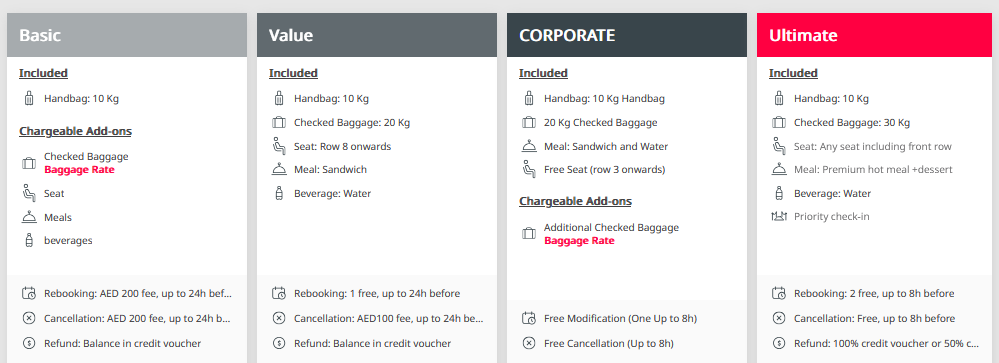Click refund dollar icon in Ultimate fare
Image resolution: width=999 pixels, height=363 pixels.
779,343
